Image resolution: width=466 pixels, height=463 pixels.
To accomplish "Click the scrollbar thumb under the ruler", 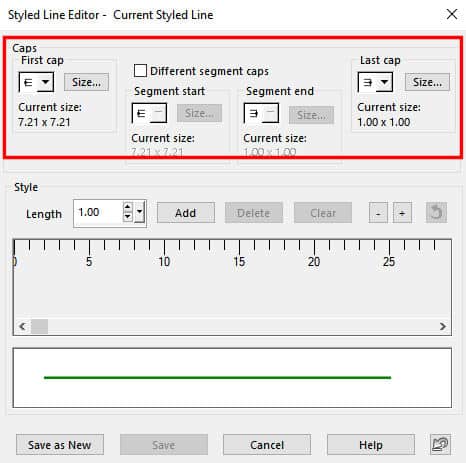I will point(39,326).
